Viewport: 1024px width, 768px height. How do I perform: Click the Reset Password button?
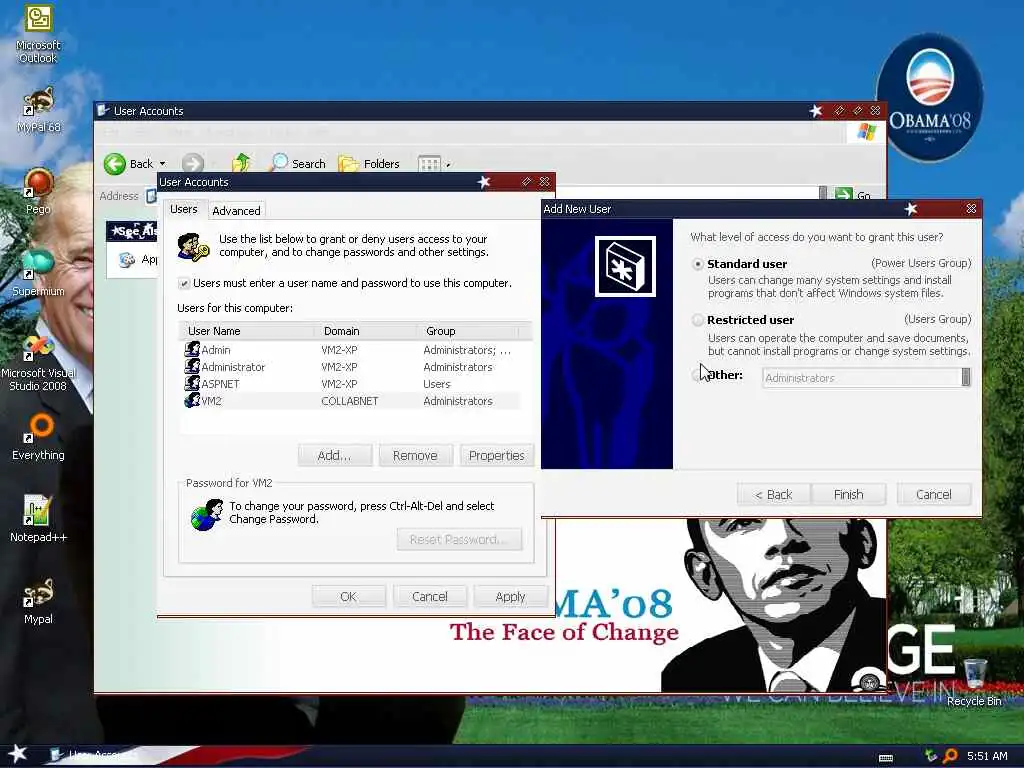tap(459, 539)
